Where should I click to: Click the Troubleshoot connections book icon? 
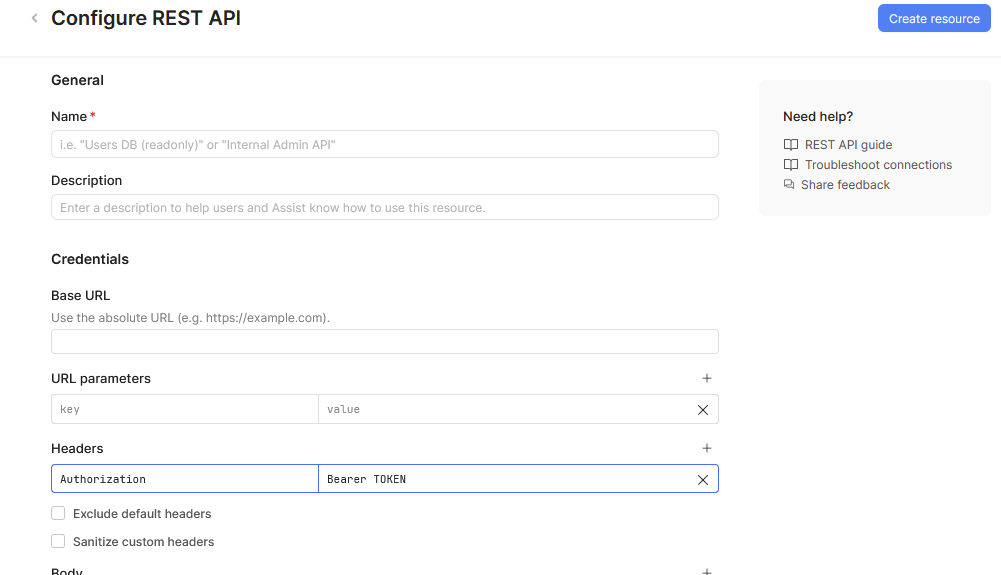click(791, 165)
